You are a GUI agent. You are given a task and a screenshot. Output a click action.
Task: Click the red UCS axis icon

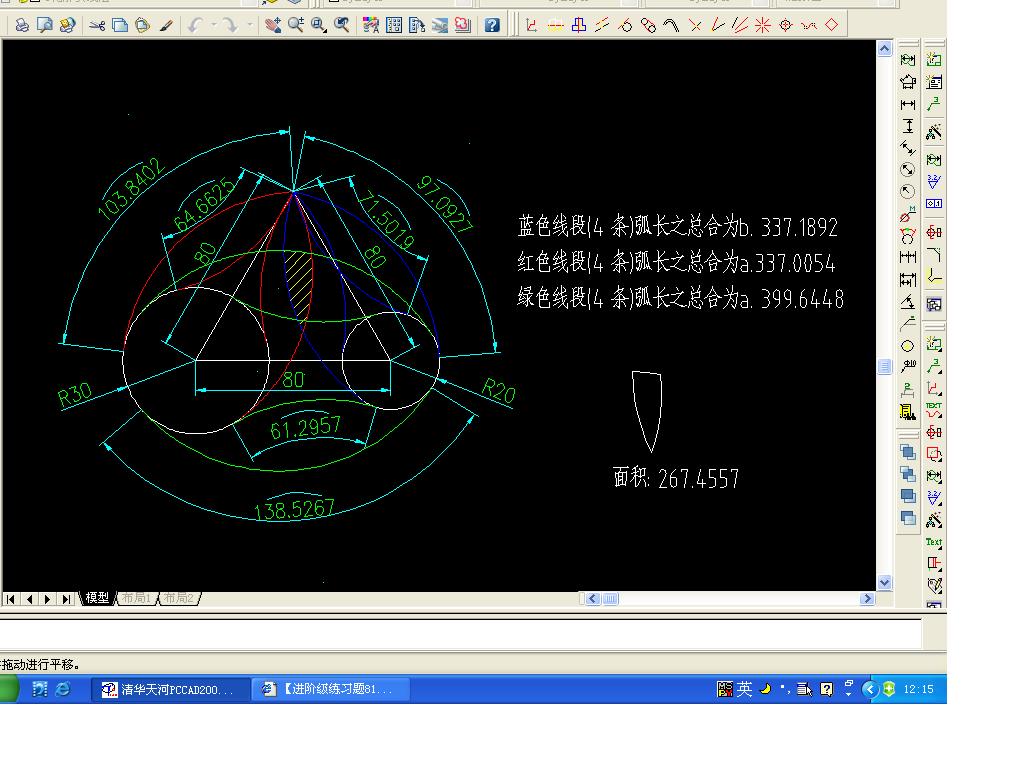(x=532, y=25)
